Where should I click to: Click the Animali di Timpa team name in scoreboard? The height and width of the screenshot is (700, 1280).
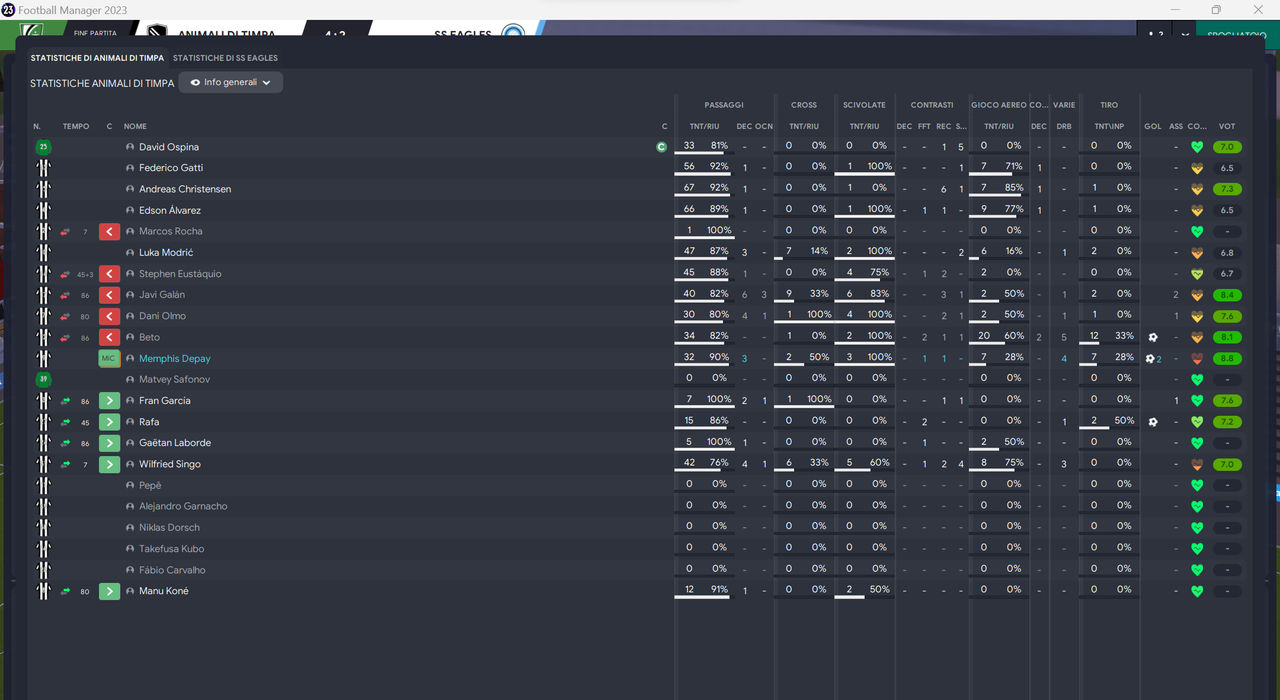227,35
